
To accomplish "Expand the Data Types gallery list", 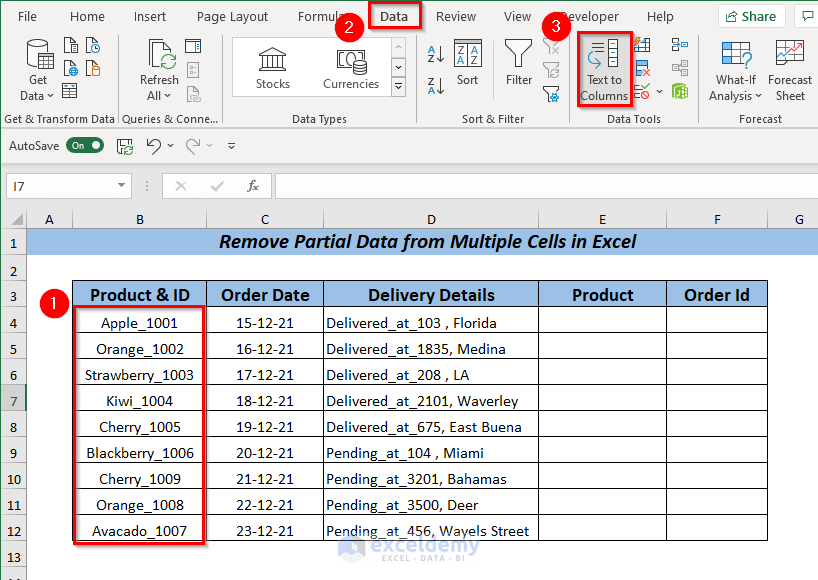I will tap(398, 87).
